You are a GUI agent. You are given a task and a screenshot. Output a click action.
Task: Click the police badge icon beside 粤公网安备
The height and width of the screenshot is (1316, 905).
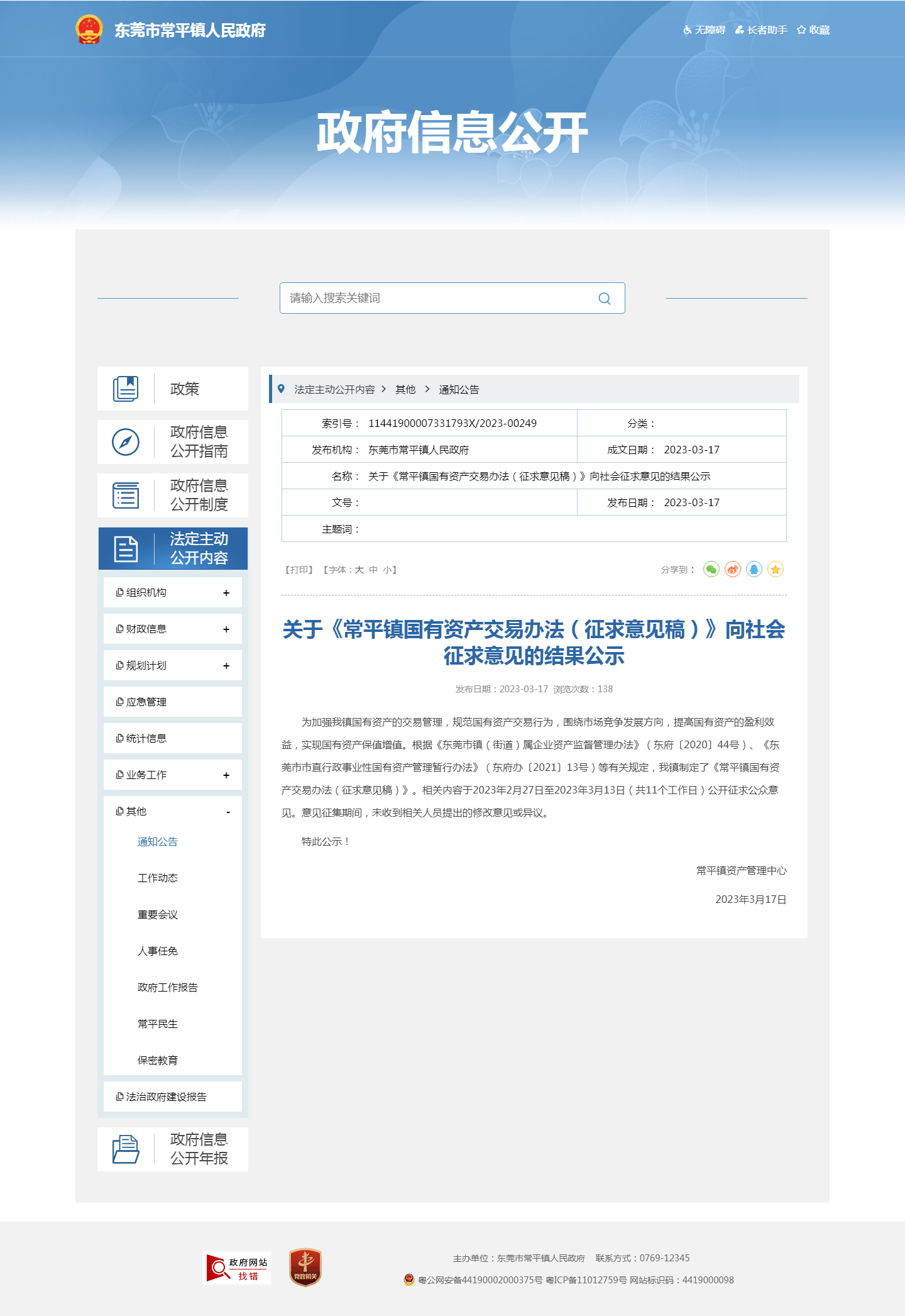coord(409,1280)
